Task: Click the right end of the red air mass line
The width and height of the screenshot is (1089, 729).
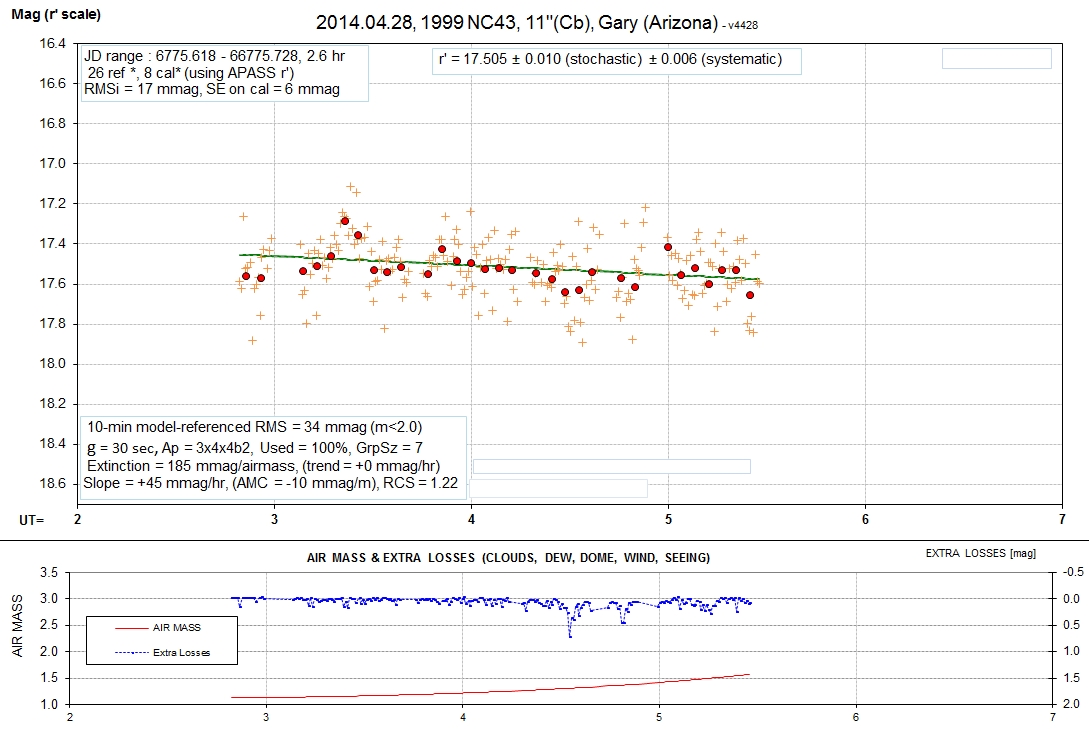Action: coord(749,674)
